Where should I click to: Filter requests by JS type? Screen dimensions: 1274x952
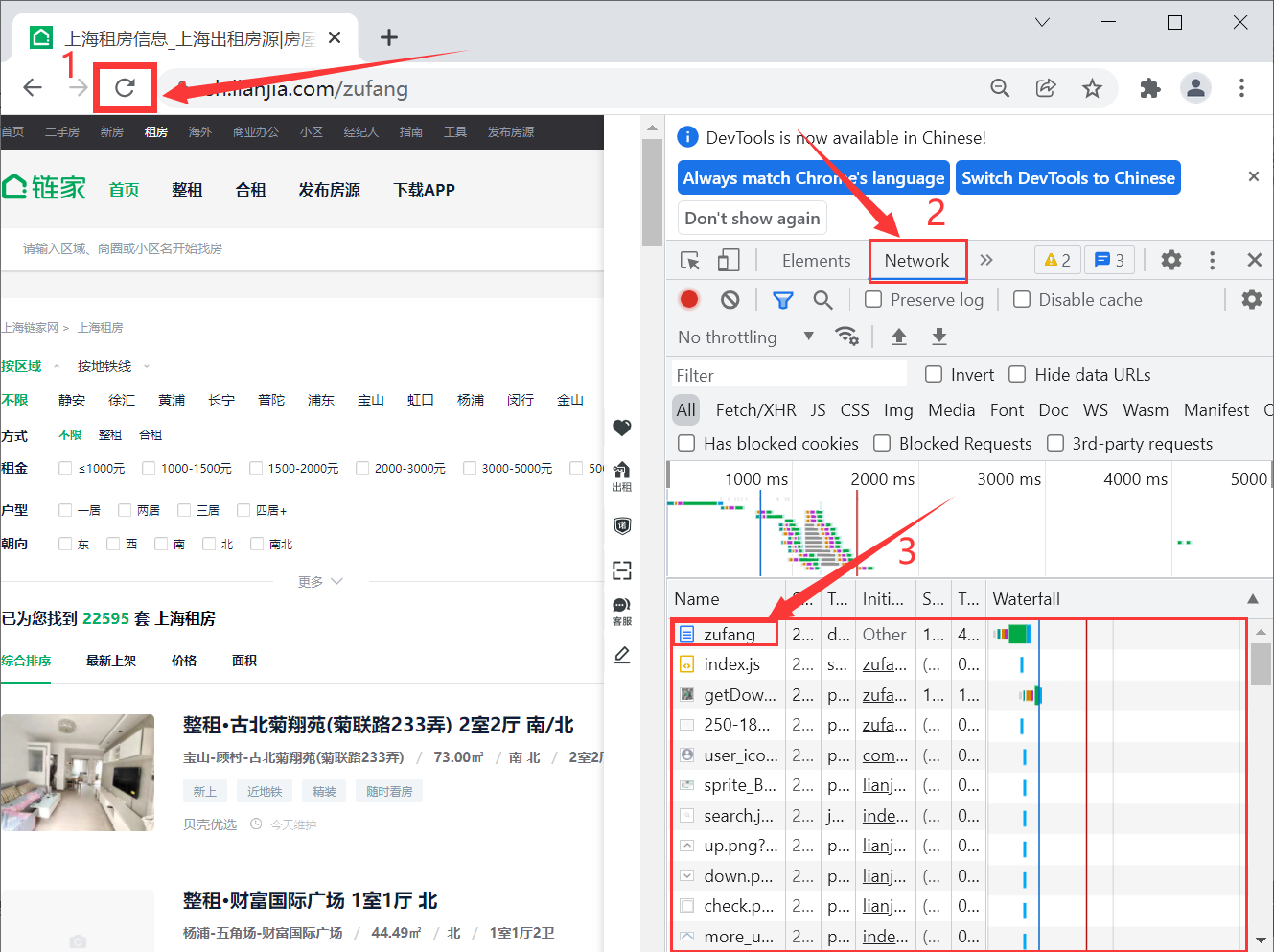(x=818, y=410)
